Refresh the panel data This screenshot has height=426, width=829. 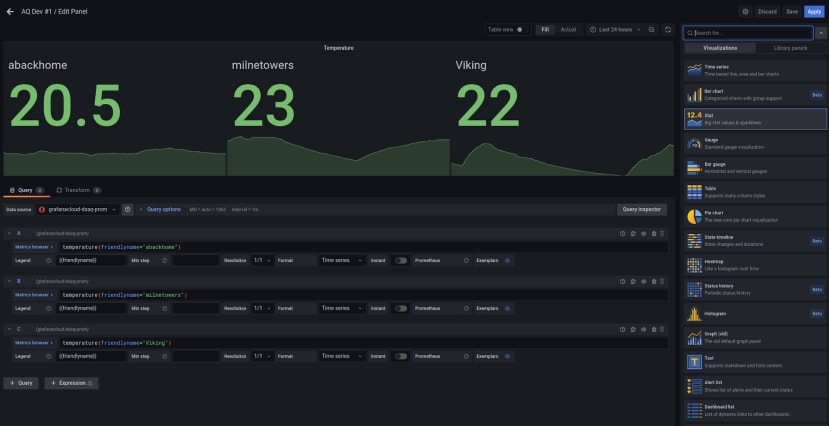(x=668, y=30)
